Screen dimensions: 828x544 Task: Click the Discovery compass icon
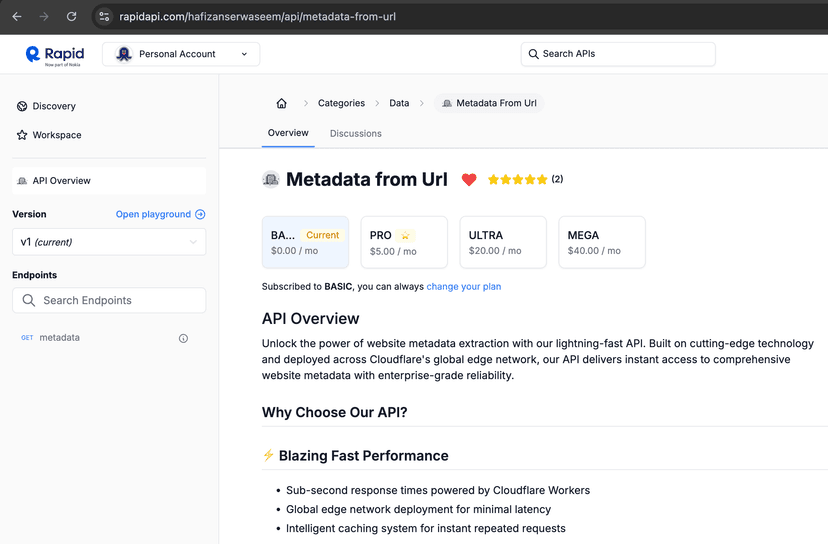tap(22, 106)
